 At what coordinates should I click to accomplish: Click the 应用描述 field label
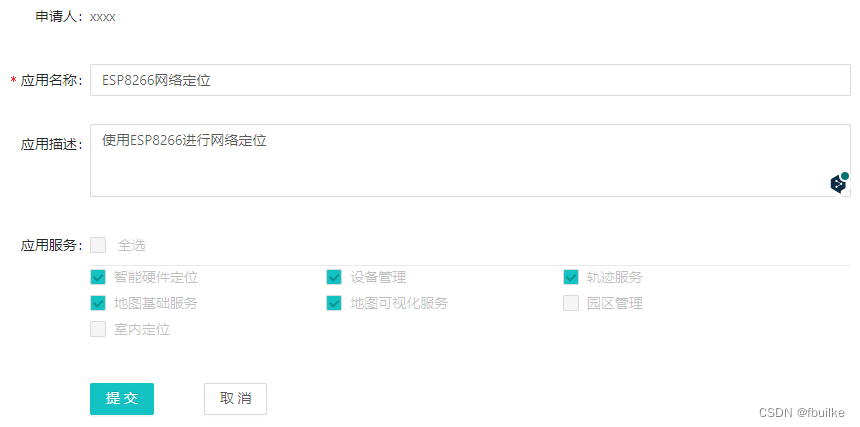pos(51,144)
